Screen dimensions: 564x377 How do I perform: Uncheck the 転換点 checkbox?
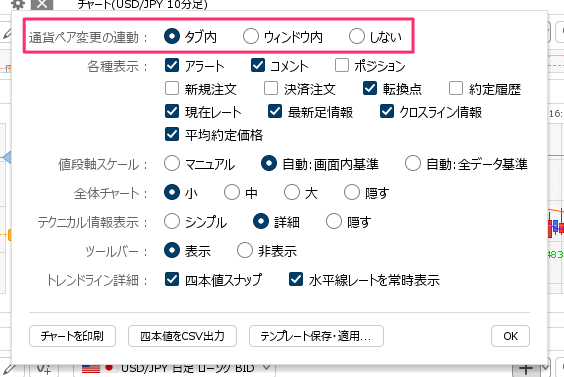tap(370, 88)
